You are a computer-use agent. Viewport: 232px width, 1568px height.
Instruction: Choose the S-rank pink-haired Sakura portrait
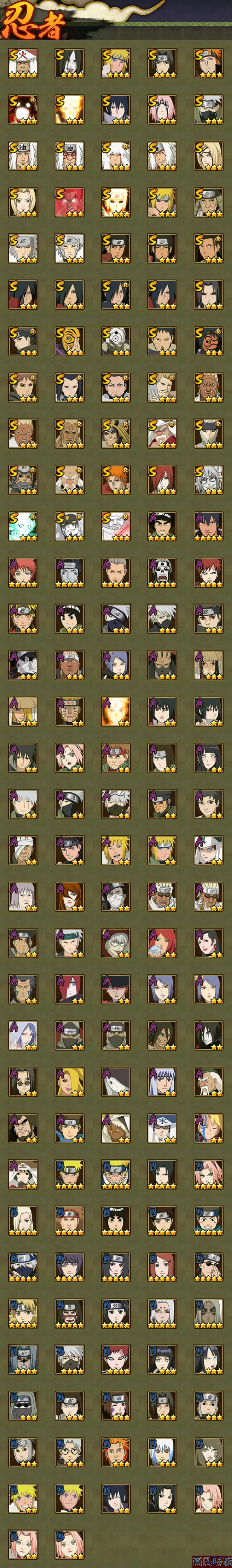coord(162,110)
